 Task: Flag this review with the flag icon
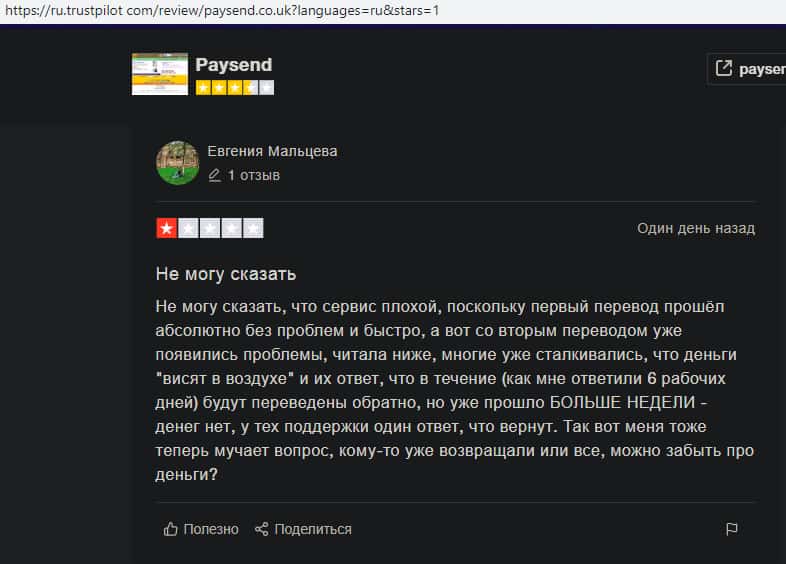click(x=732, y=529)
